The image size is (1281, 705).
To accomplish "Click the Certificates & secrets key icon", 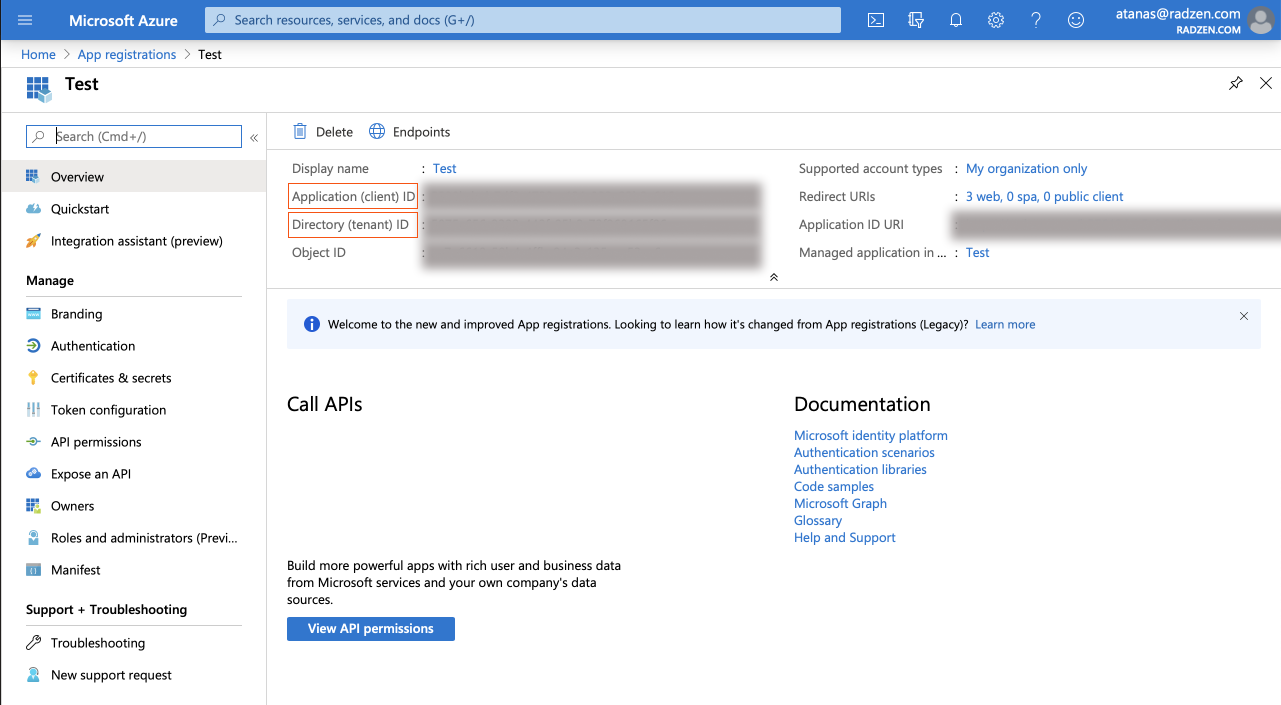I will (x=33, y=378).
